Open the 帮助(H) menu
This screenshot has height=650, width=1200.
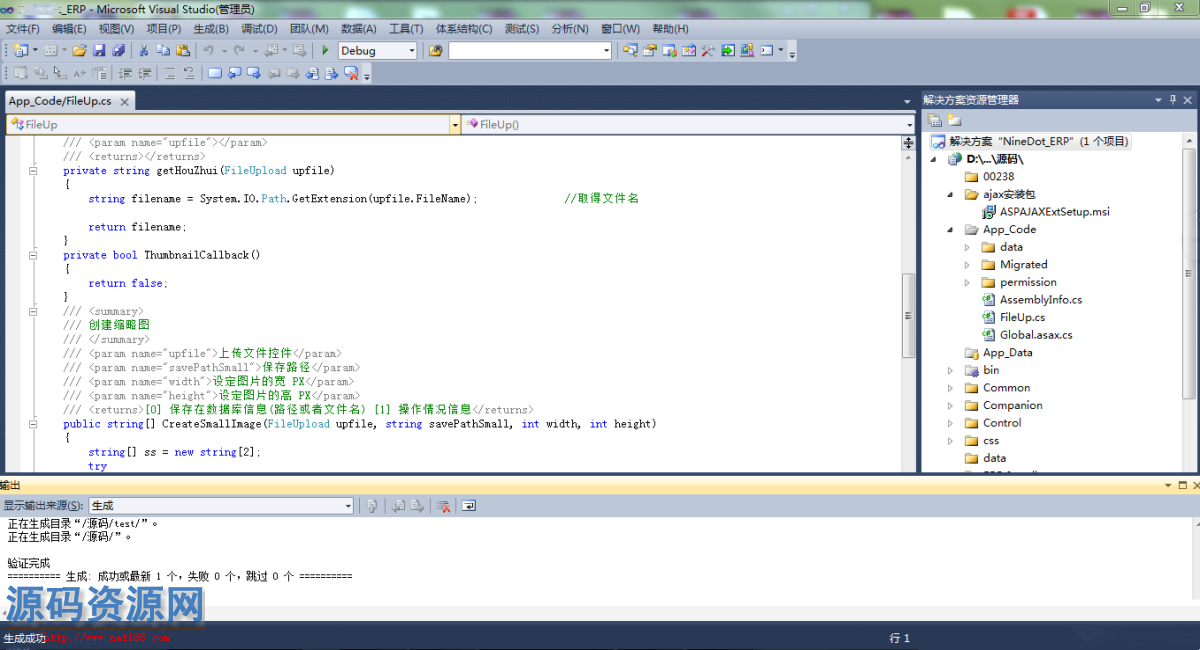click(670, 29)
